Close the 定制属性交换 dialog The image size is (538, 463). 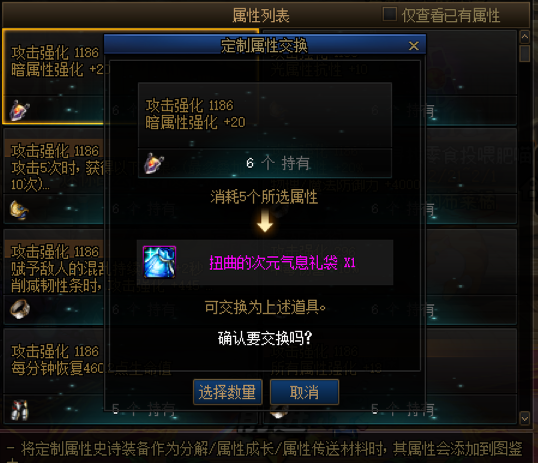pos(414,46)
